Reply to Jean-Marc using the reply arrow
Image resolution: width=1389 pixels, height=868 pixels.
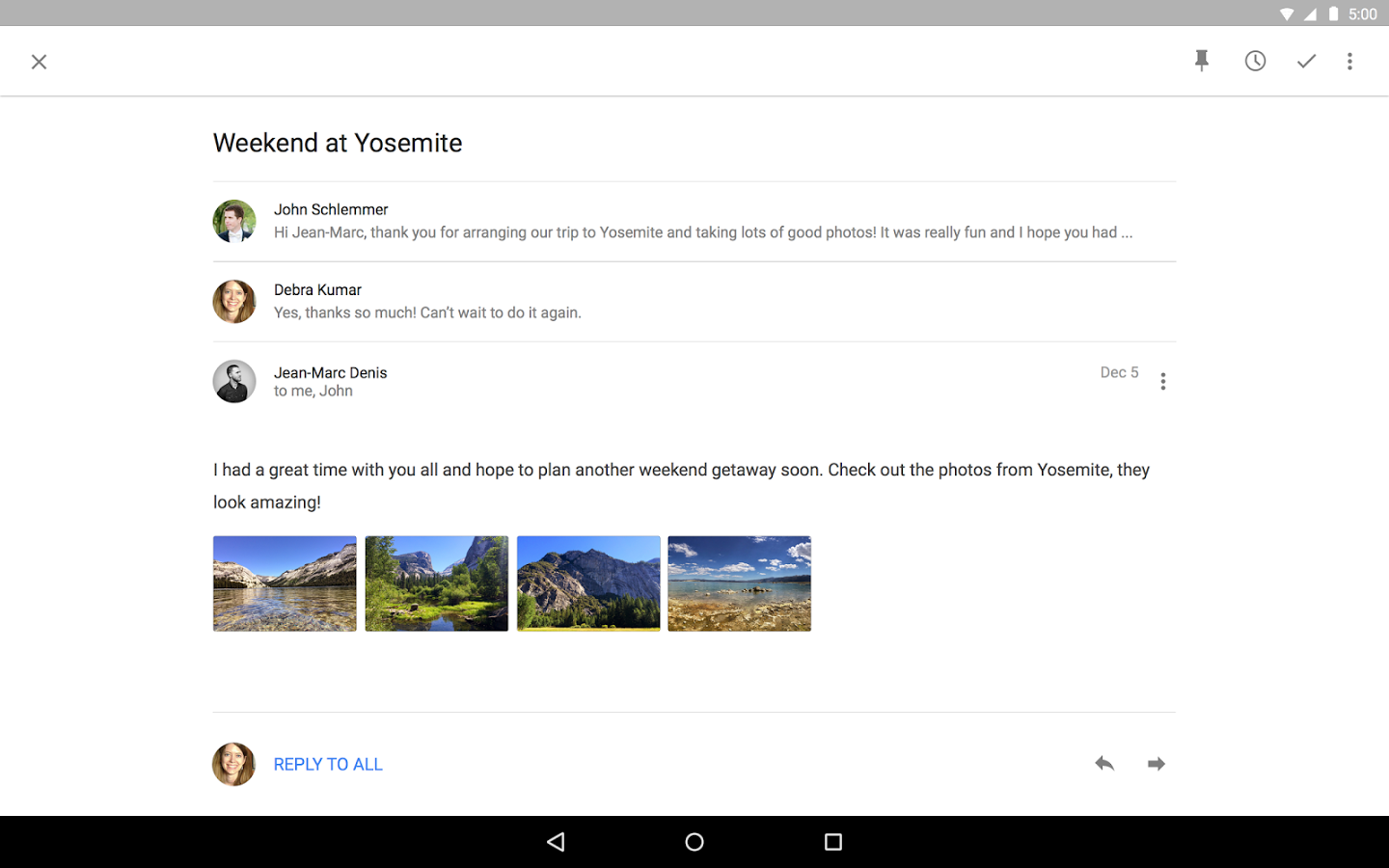(1103, 763)
